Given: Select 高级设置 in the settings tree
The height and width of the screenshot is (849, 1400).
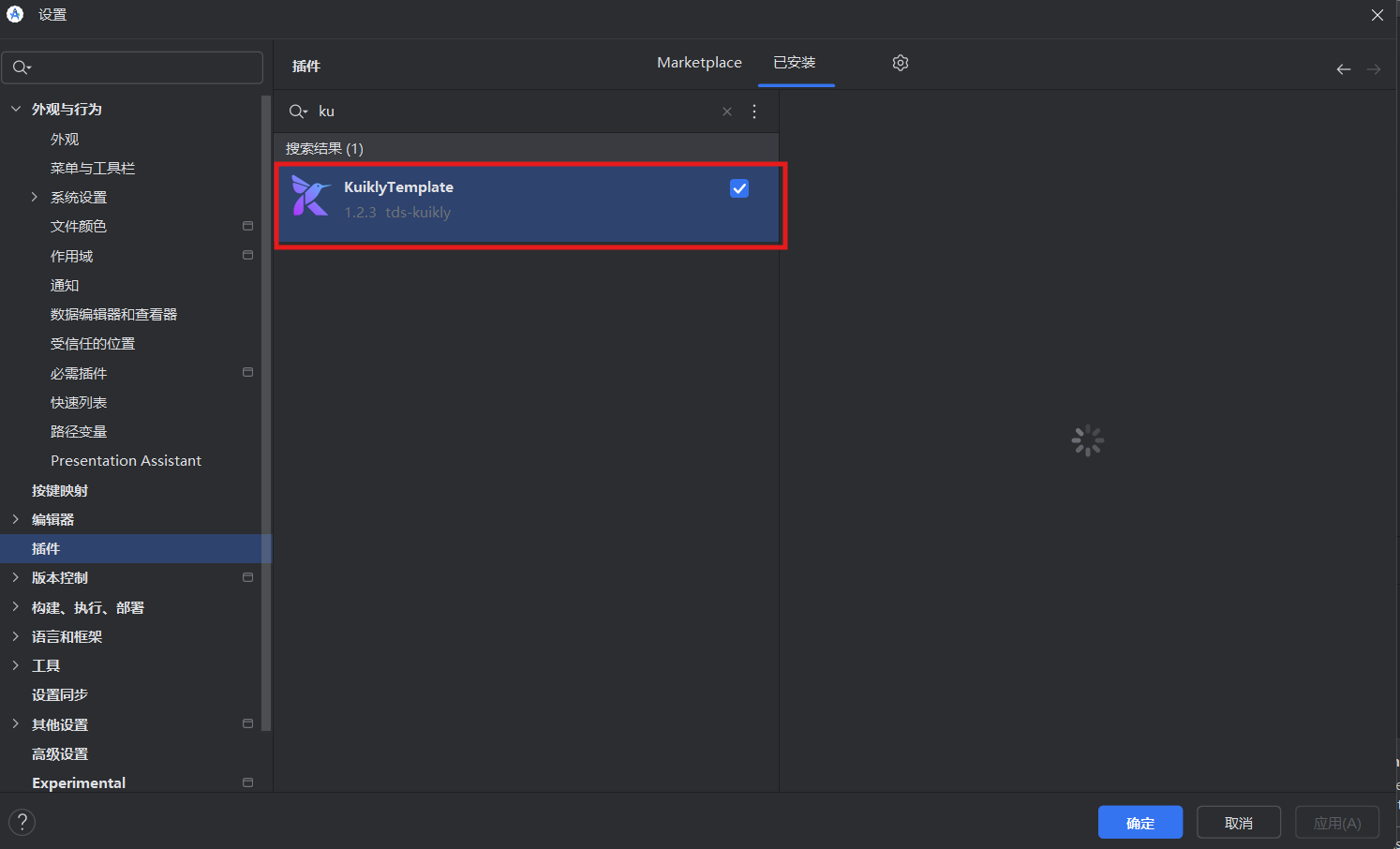Looking at the screenshot, I should coord(60,753).
